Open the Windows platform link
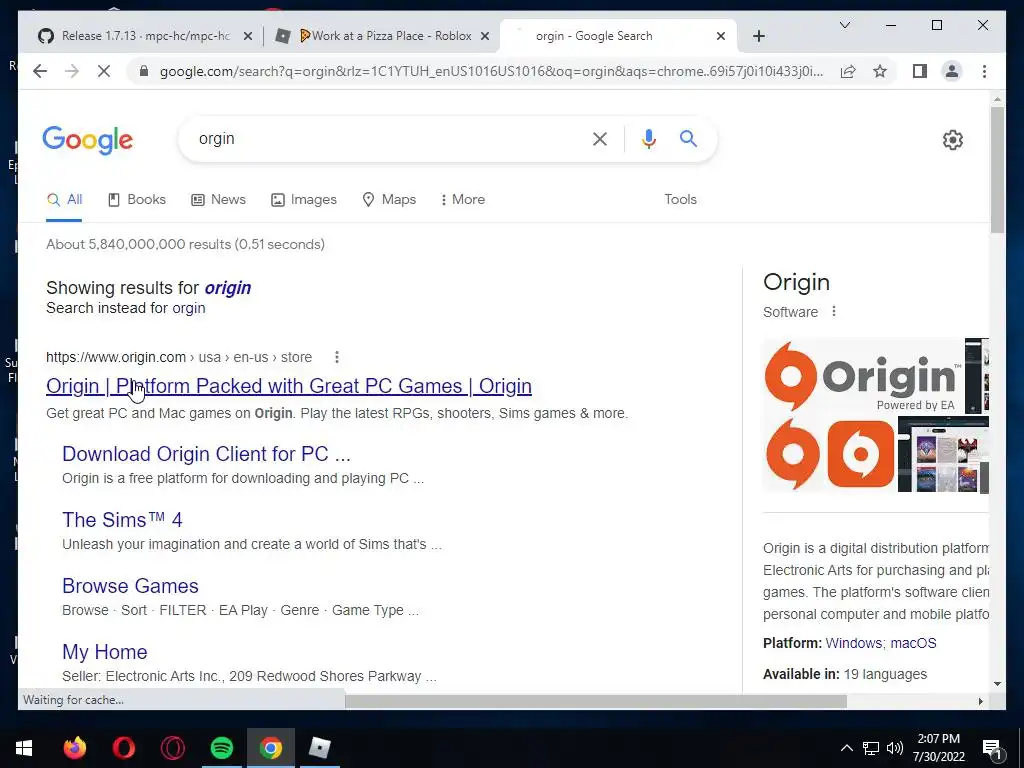This screenshot has height=768, width=1024. pyautogui.click(x=854, y=643)
